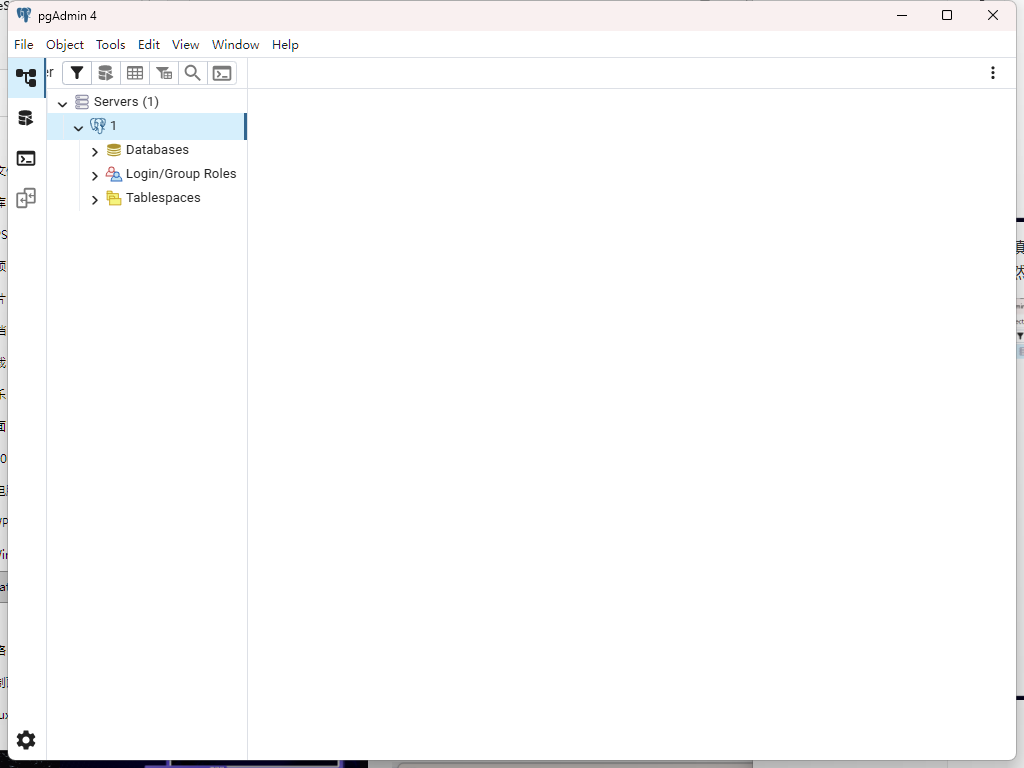Click the black funnel filter toolbar button

pyautogui.click(x=77, y=73)
